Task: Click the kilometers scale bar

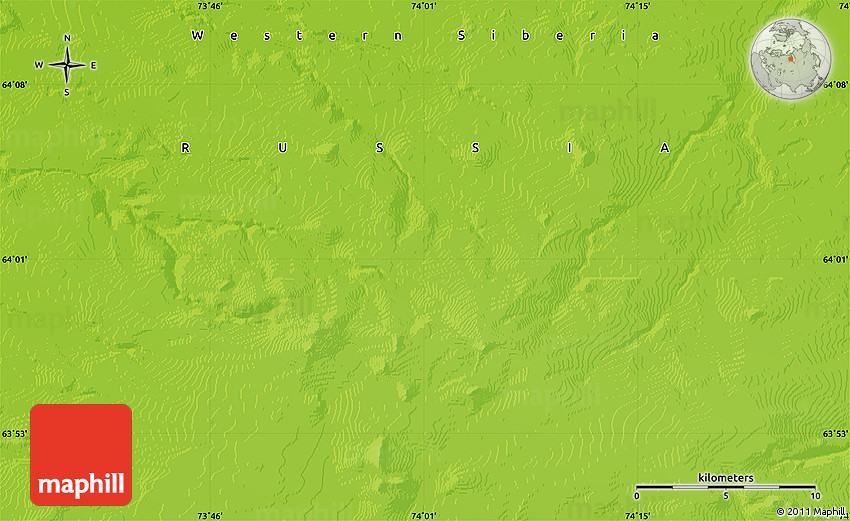Action: 725,486
